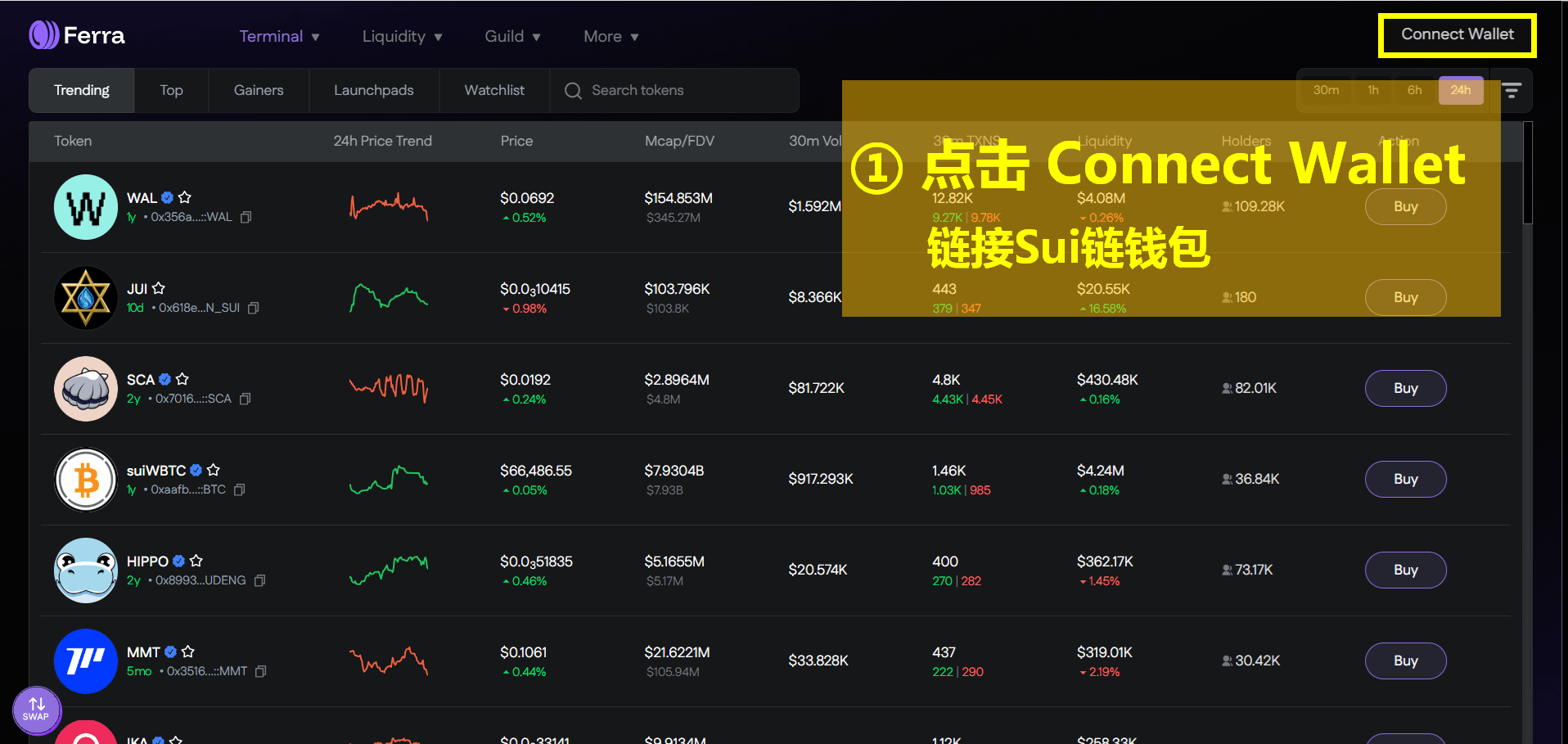1568x744 pixels.
Task: Focus the Search tokens field
Action: 675,90
